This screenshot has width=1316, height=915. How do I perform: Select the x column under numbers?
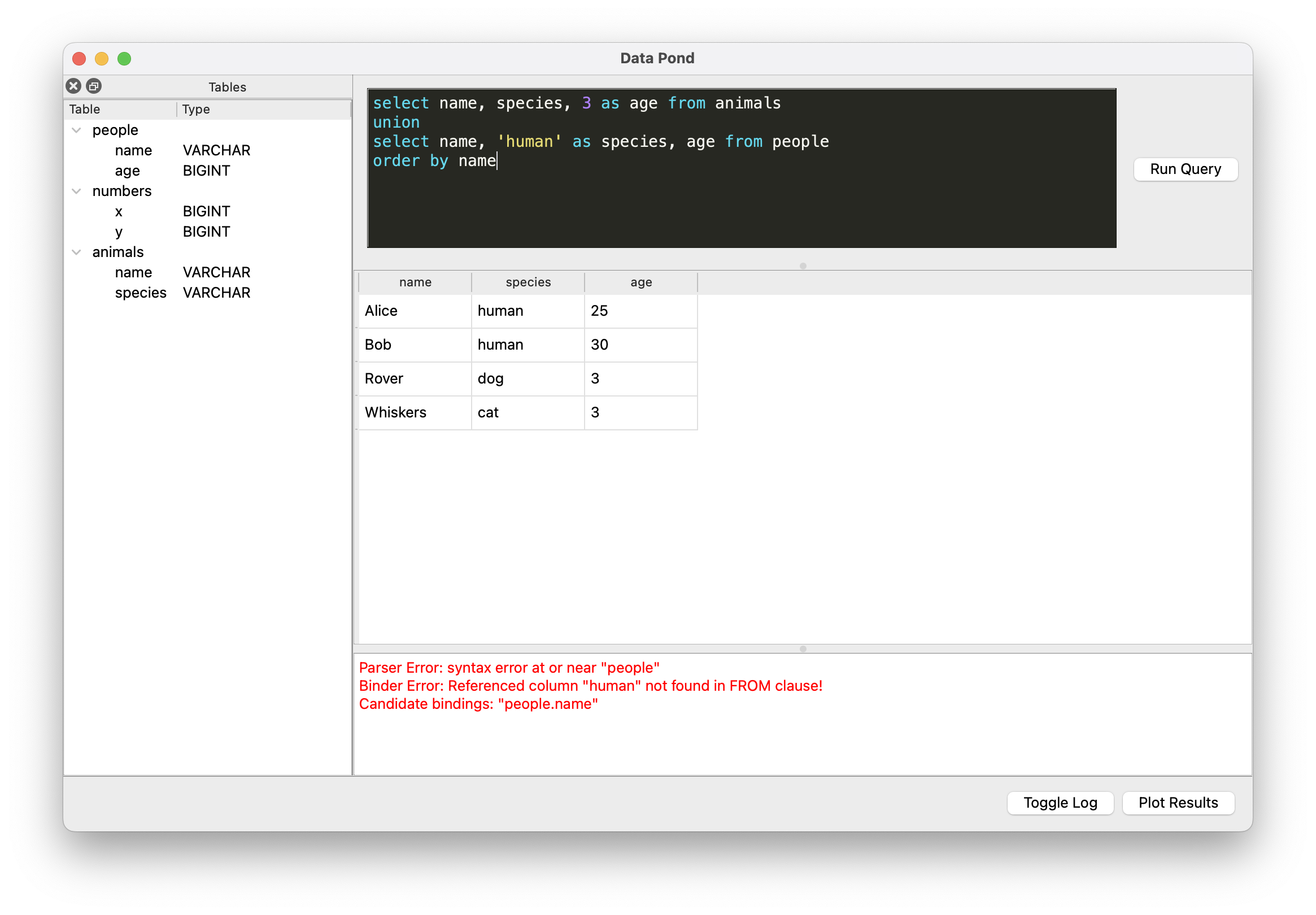(x=119, y=212)
